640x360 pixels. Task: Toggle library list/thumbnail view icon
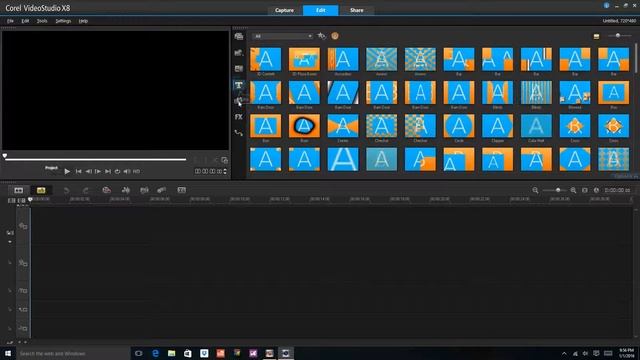coord(596,36)
